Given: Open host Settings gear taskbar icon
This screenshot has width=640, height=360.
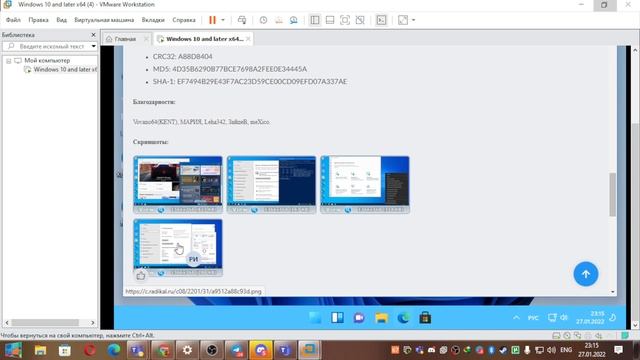Looking at the screenshot, I should [187, 350].
